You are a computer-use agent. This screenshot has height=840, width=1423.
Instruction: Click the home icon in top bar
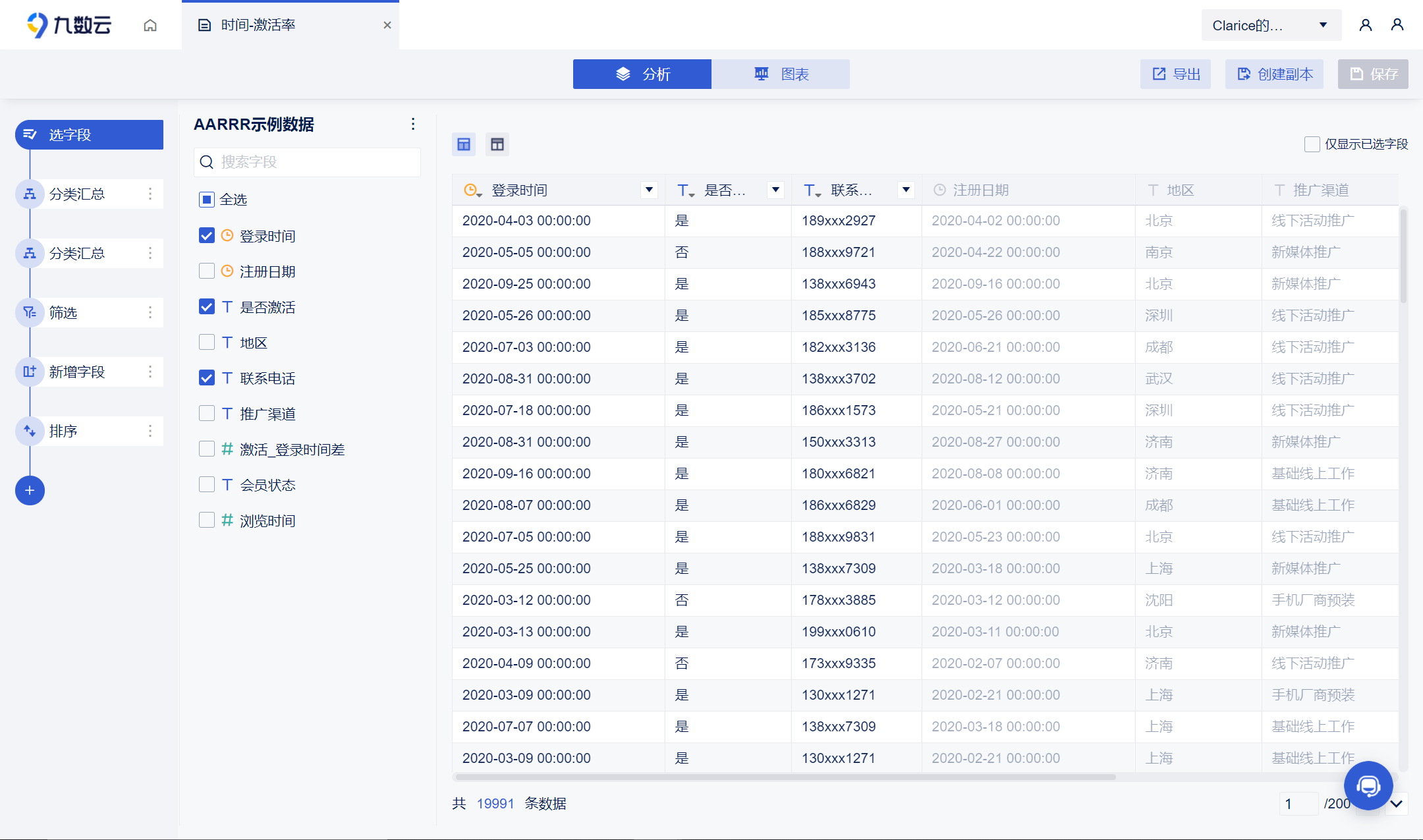click(x=150, y=25)
